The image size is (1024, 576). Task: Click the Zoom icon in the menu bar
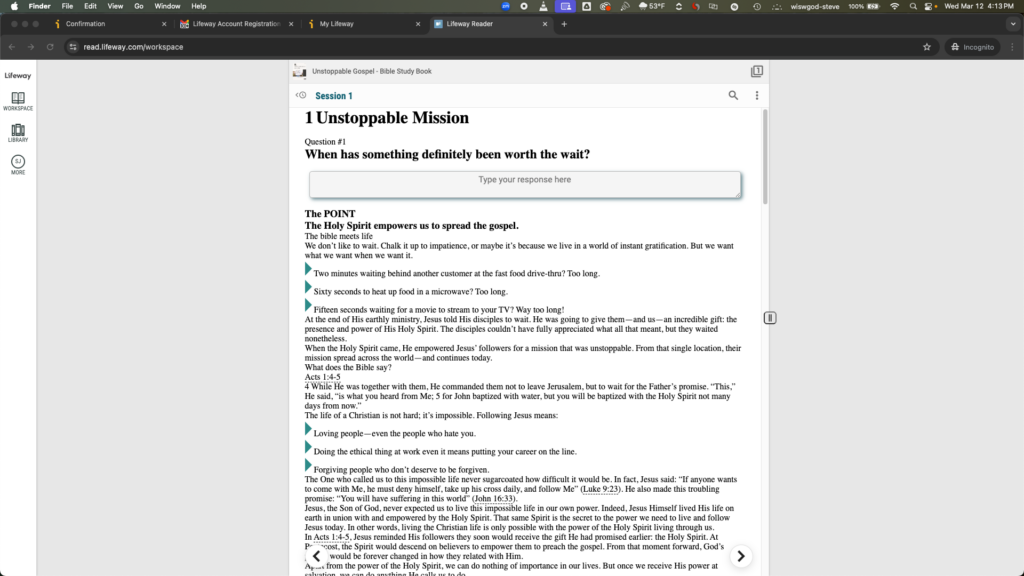pyautogui.click(x=505, y=7)
